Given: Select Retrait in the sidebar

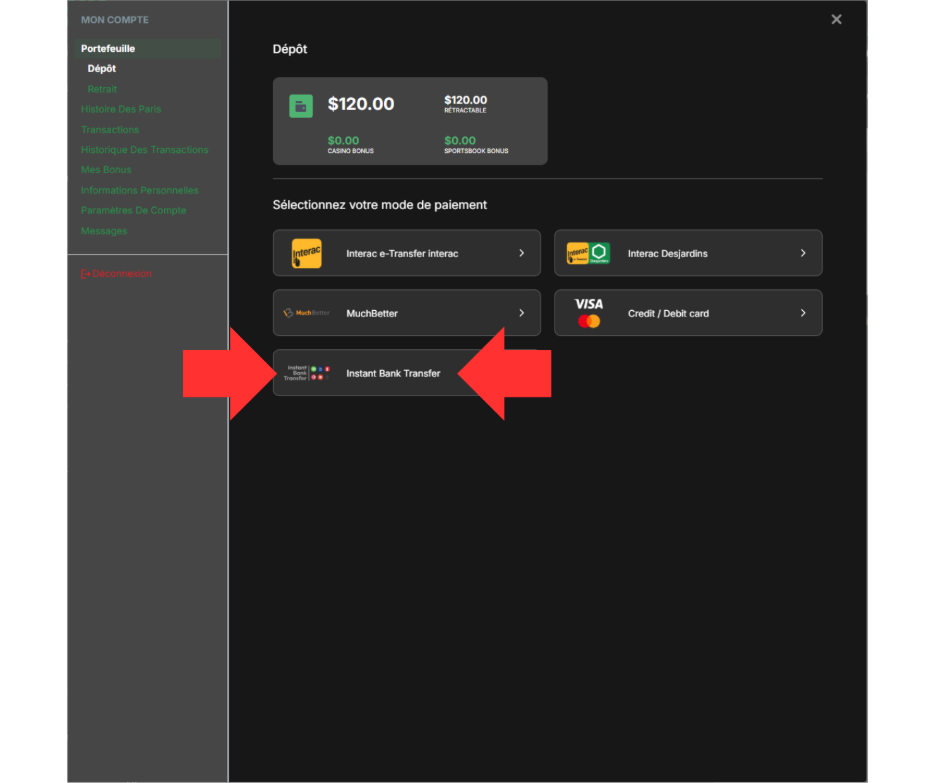Looking at the screenshot, I should pos(102,89).
